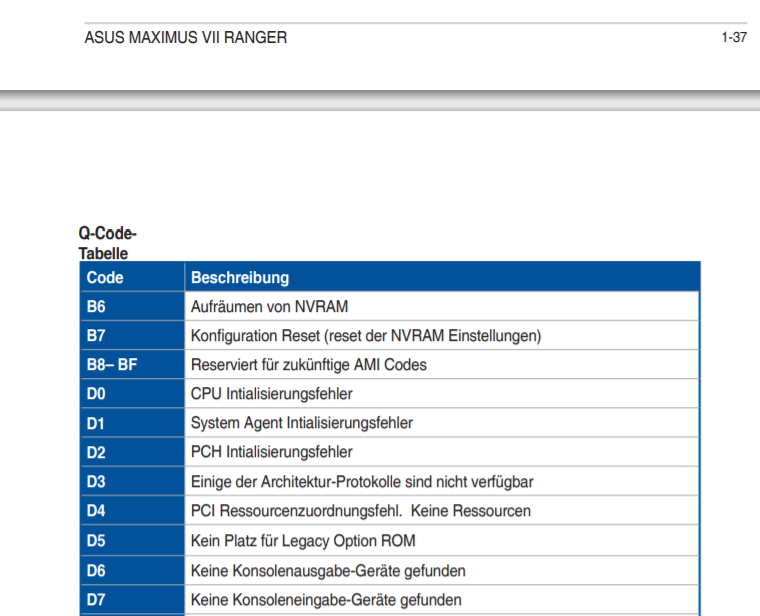Viewport: 760px width, 616px height.
Task: Click 'PCI Ressourcenzuordnungsfehl.' description
Action: 361,511
